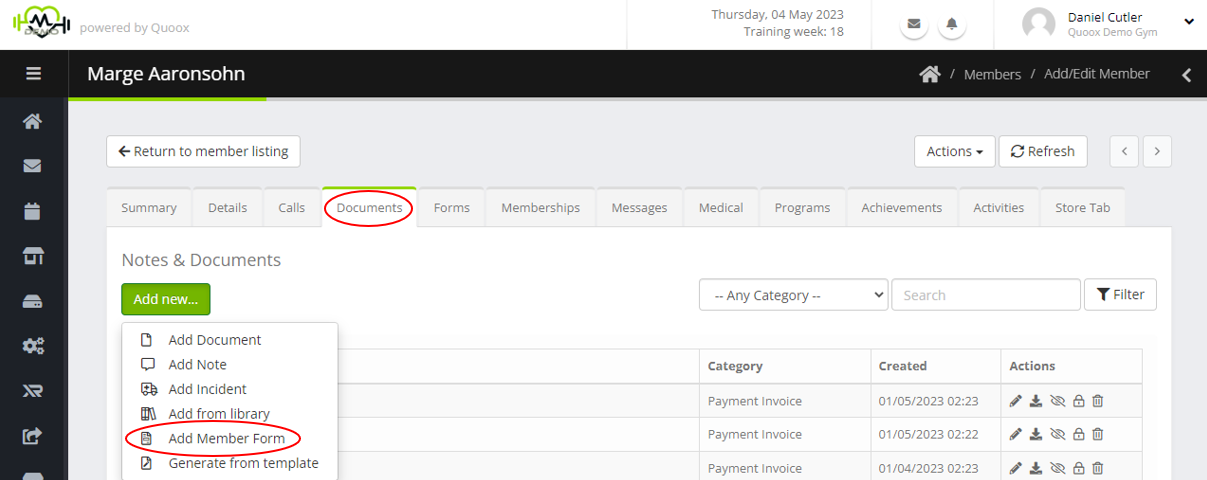Lock the 01/04/2023 02:23 invoice
Viewport: 1207px width, 480px height.
(1078, 467)
